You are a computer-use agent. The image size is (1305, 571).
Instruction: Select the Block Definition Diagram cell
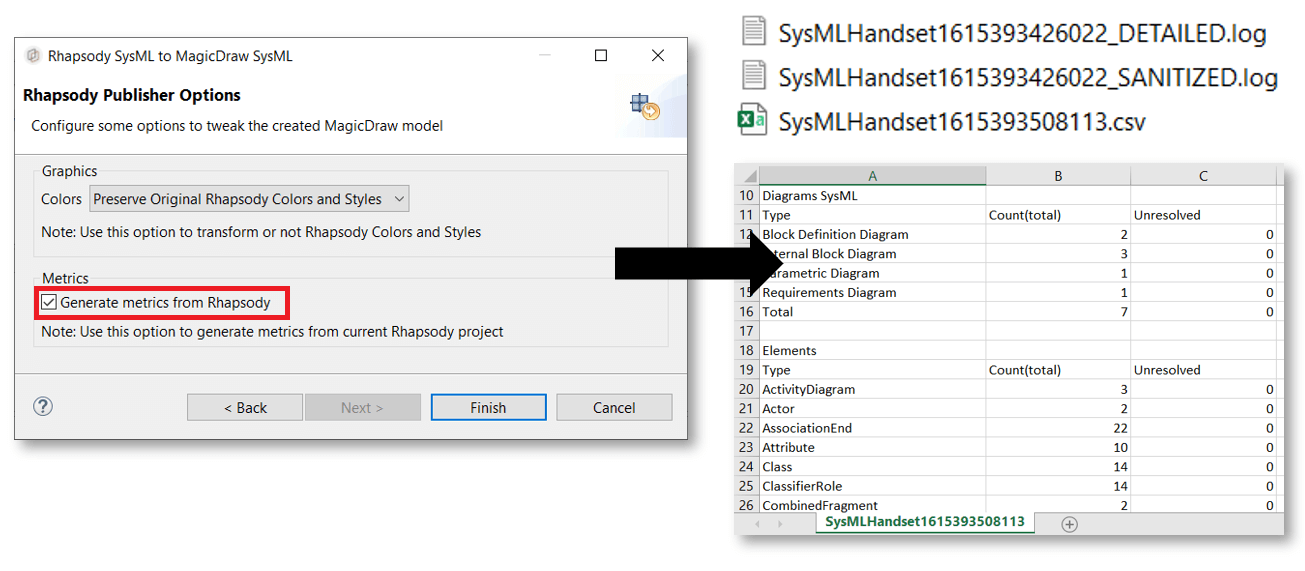click(x=872, y=234)
